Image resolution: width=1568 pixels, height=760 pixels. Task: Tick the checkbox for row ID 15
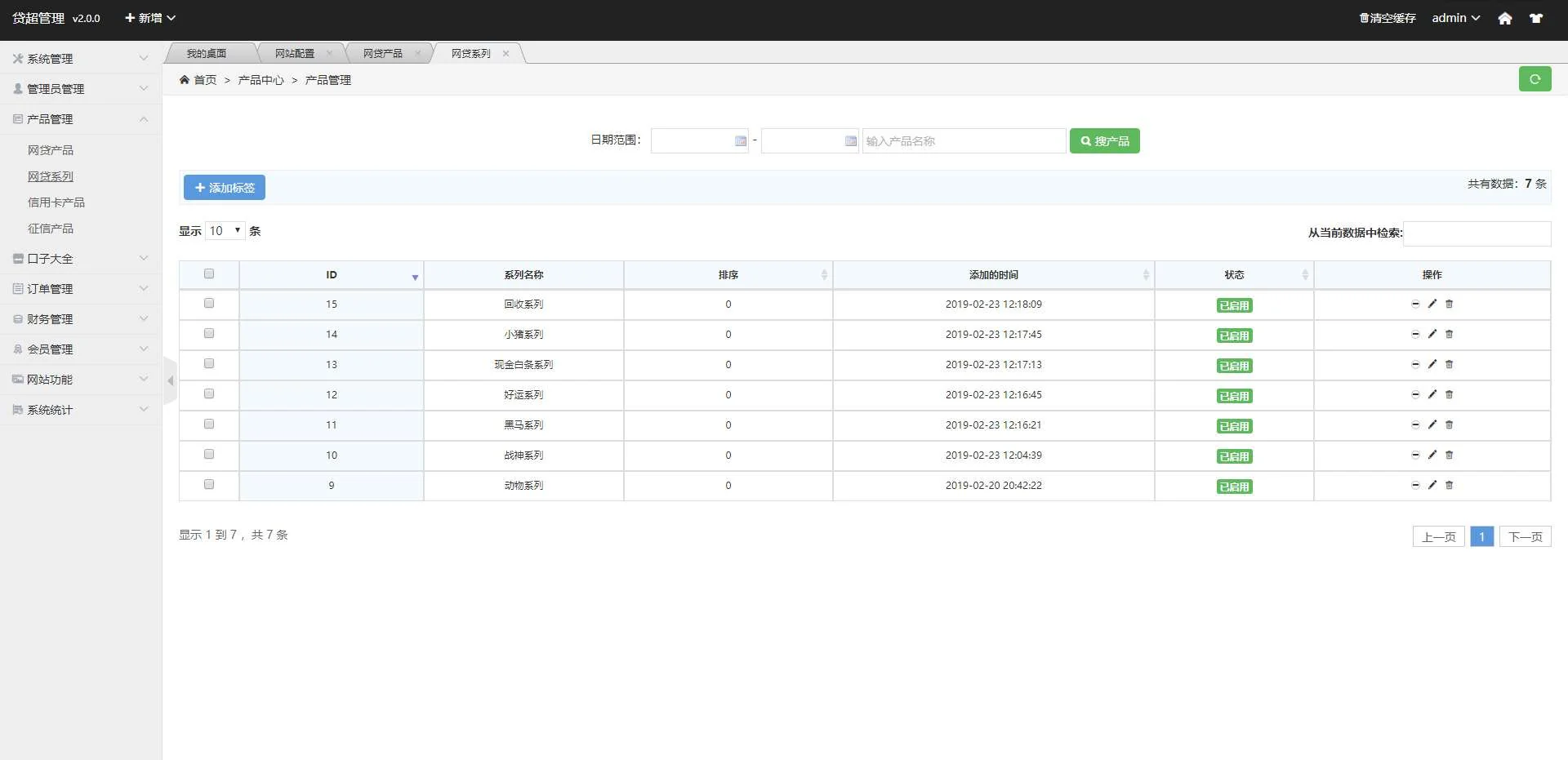[x=209, y=304]
